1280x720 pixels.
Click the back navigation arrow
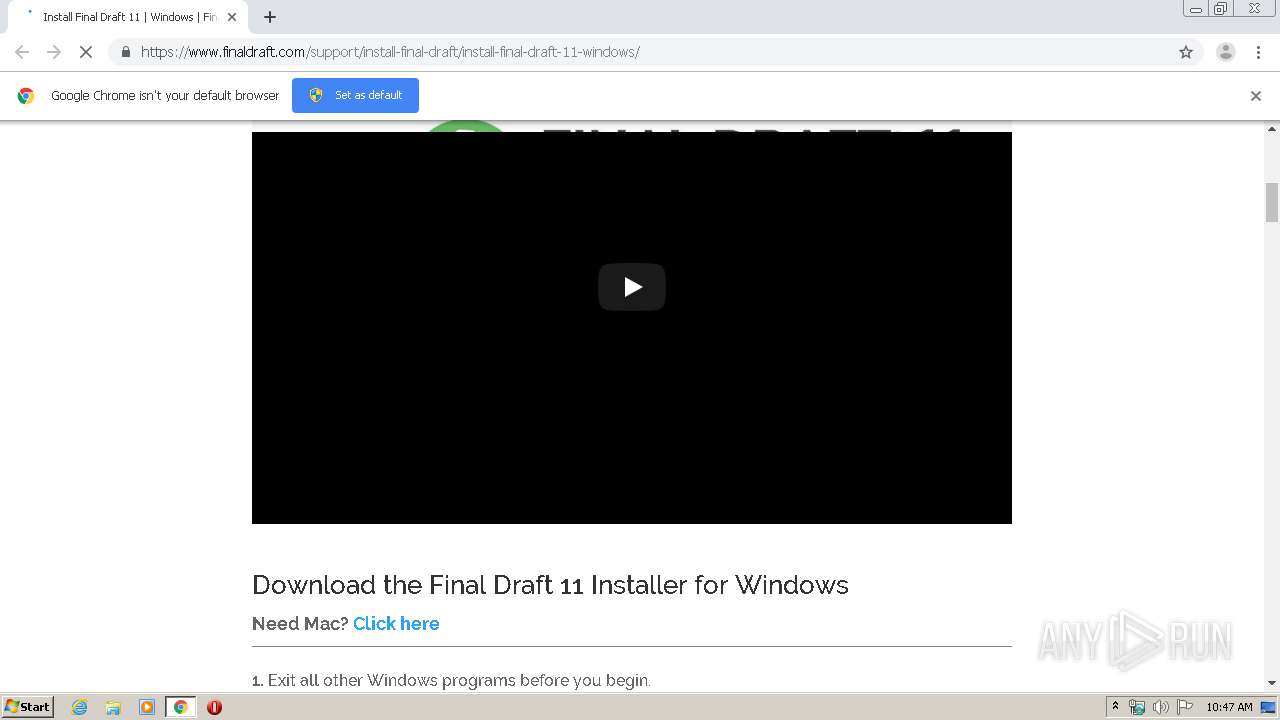(22, 52)
